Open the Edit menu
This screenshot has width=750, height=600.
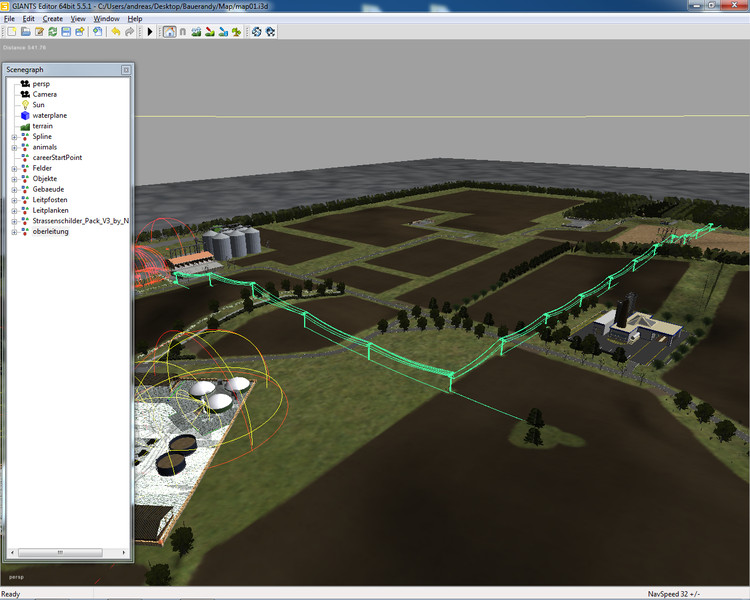pos(29,19)
